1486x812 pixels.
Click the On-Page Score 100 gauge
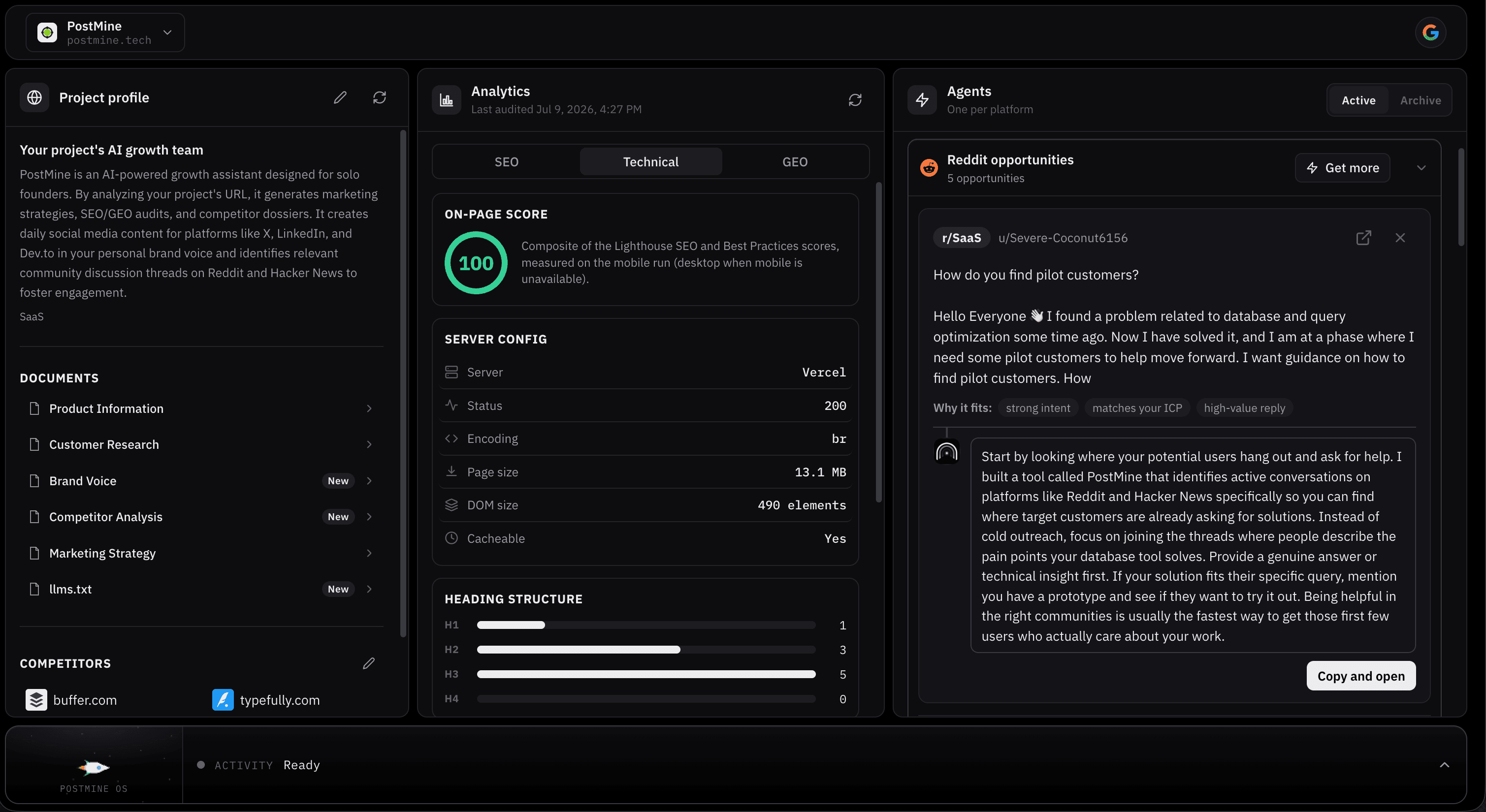point(476,262)
